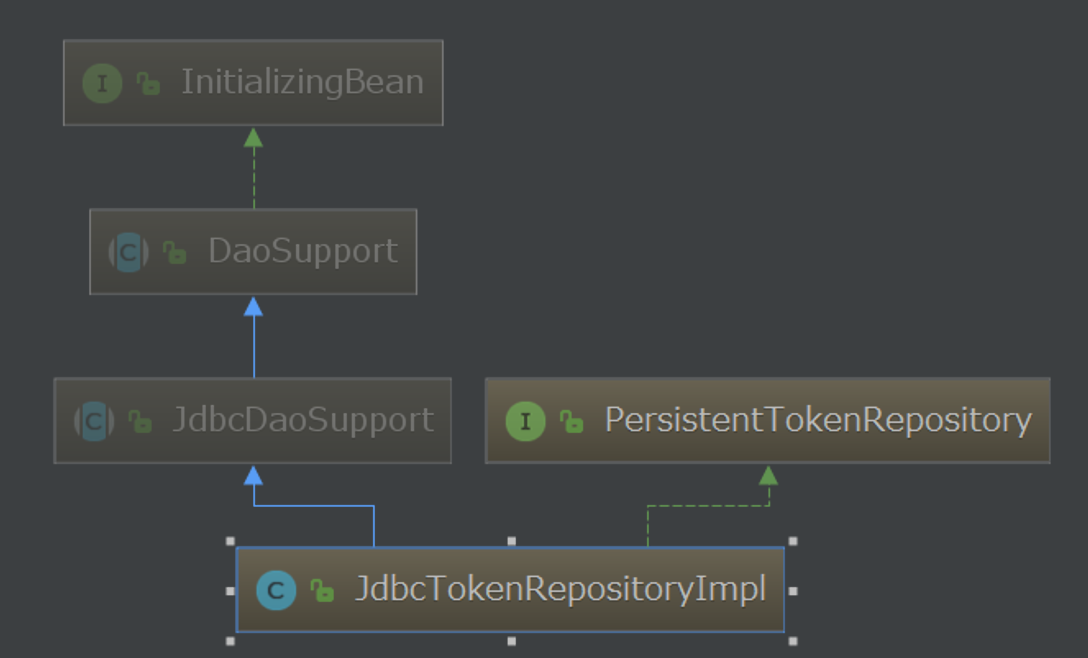Click the blue arrowhead beneath the JdbcDaoSupport node

[x=254, y=475]
